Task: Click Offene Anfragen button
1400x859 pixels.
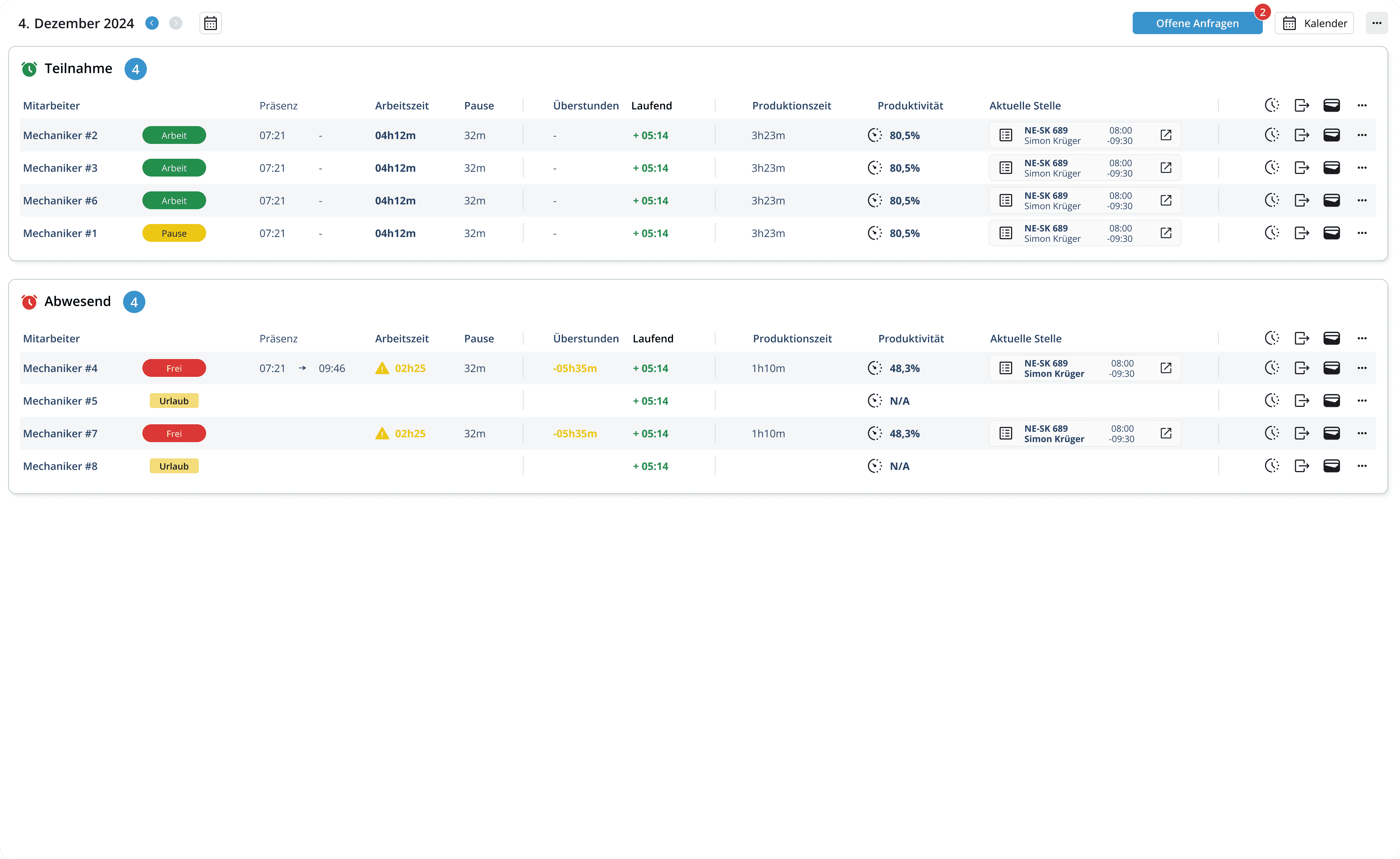Action: click(1196, 23)
